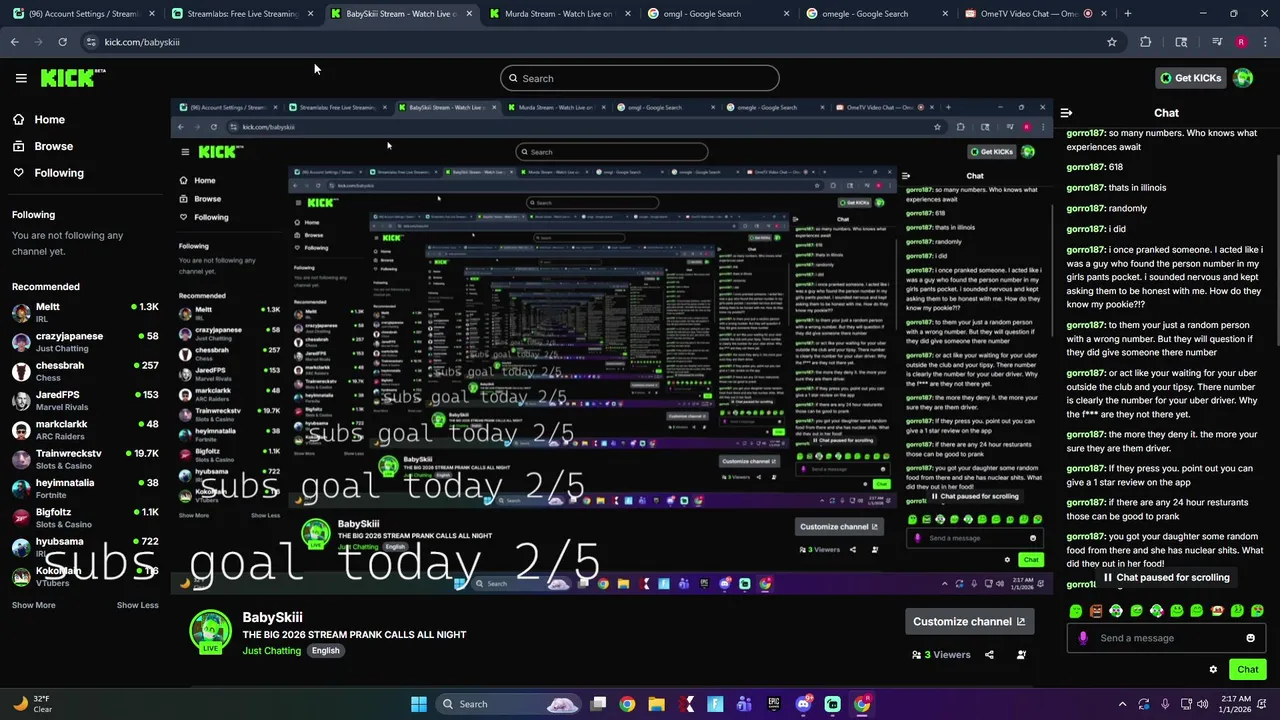Pick the first green emote in the row
The width and height of the screenshot is (1280, 720).
pyautogui.click(x=1076, y=611)
